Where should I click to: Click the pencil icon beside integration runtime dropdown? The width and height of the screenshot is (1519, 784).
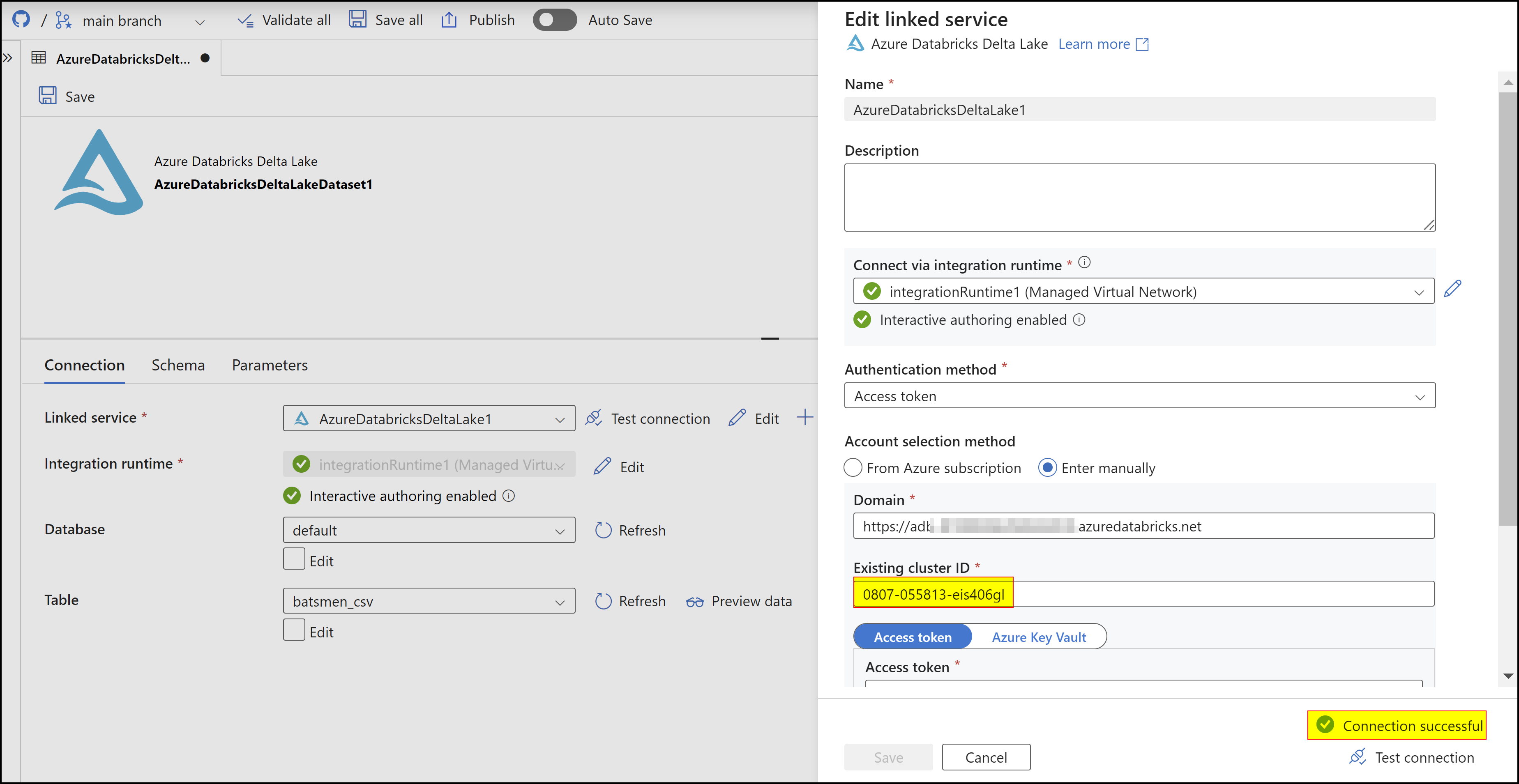(x=1452, y=289)
